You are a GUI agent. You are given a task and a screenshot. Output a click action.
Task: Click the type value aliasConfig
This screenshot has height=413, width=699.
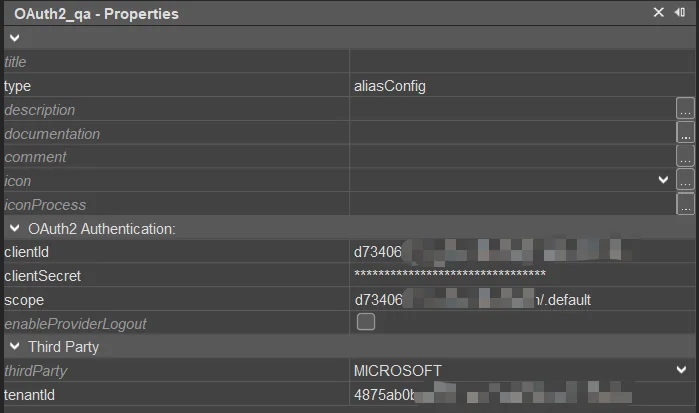[x=390, y=86]
